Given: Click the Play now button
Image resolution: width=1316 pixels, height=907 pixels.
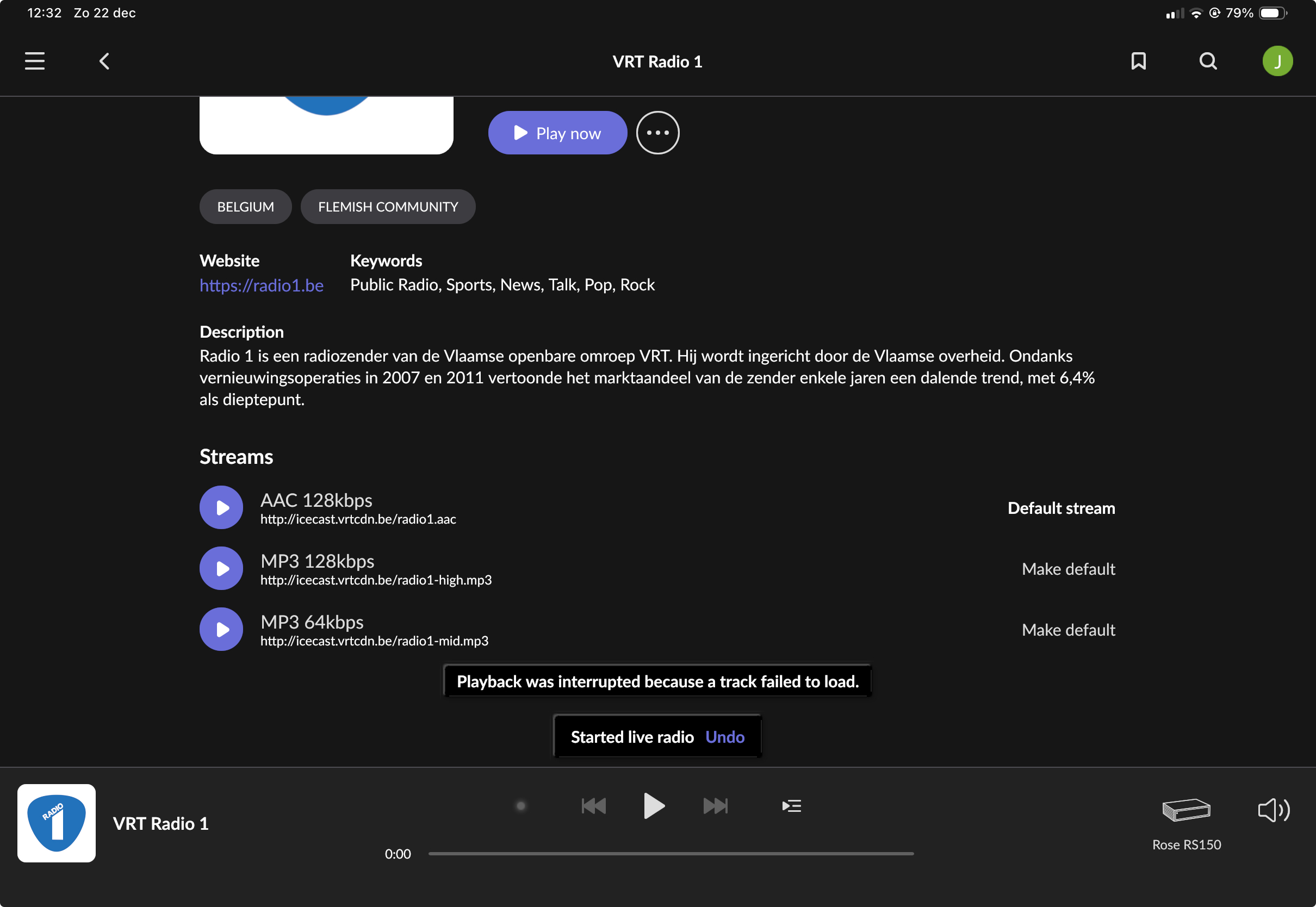Looking at the screenshot, I should tap(557, 133).
